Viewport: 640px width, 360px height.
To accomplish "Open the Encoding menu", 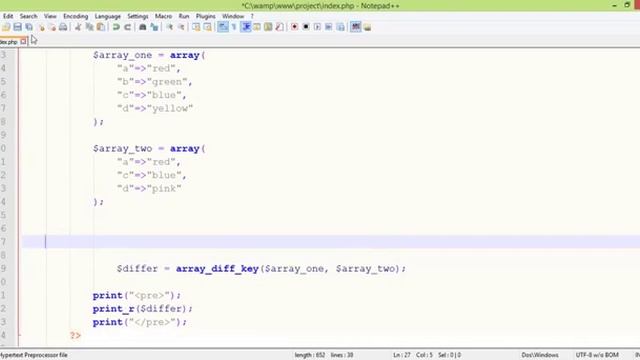I will (76, 16).
